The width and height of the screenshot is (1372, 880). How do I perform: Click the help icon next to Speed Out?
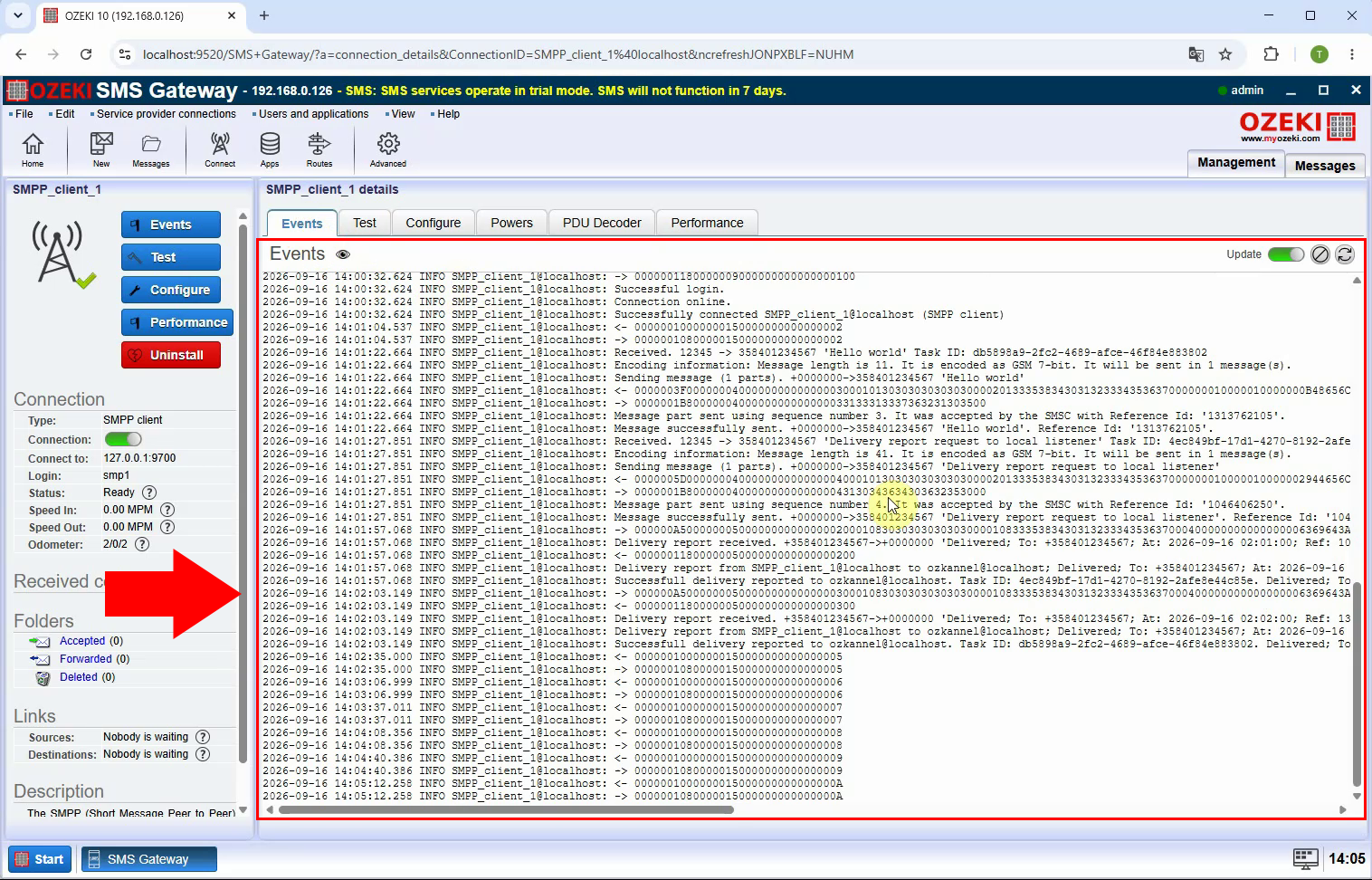pos(167,527)
